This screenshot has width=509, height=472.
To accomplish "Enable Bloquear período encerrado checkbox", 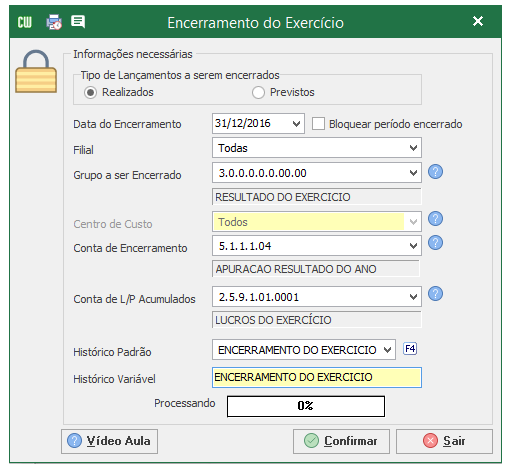I will (318, 124).
